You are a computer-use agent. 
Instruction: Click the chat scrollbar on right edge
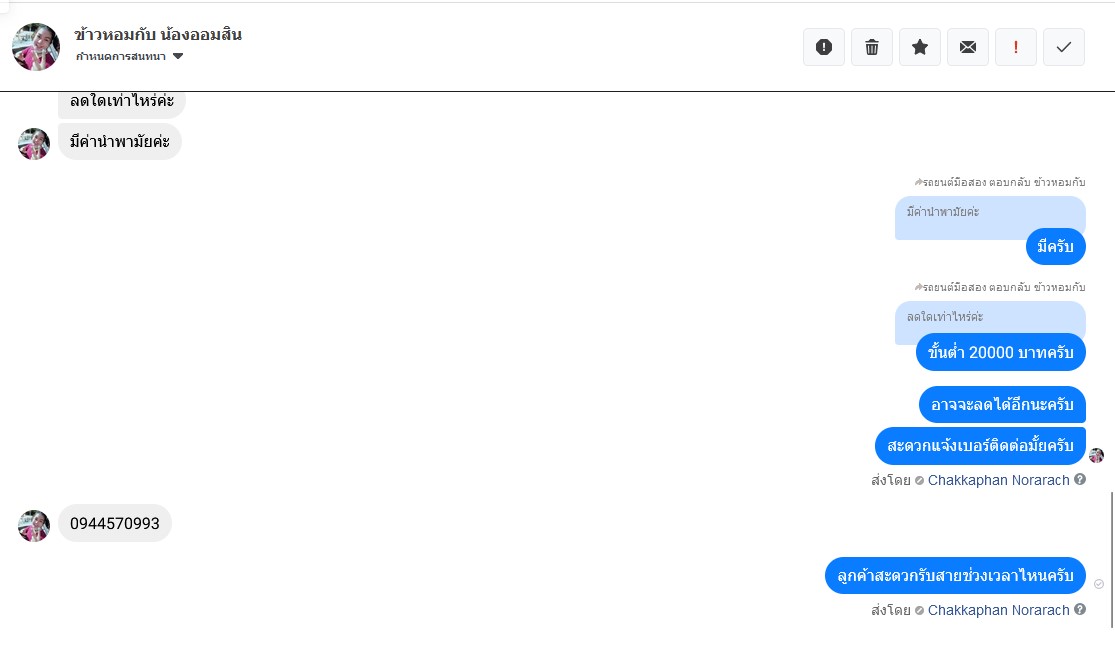click(1112, 560)
